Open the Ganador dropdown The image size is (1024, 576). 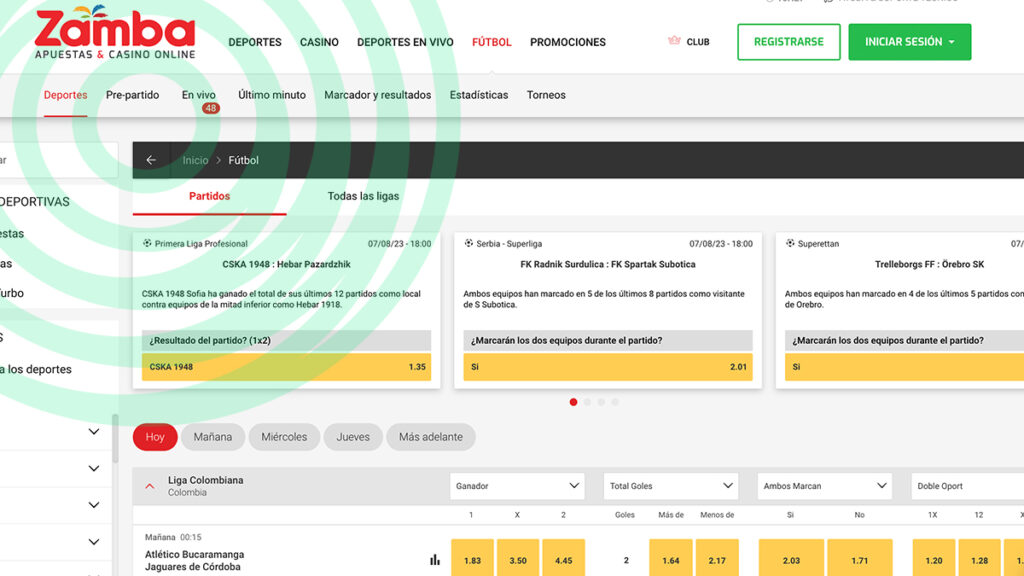click(517, 486)
